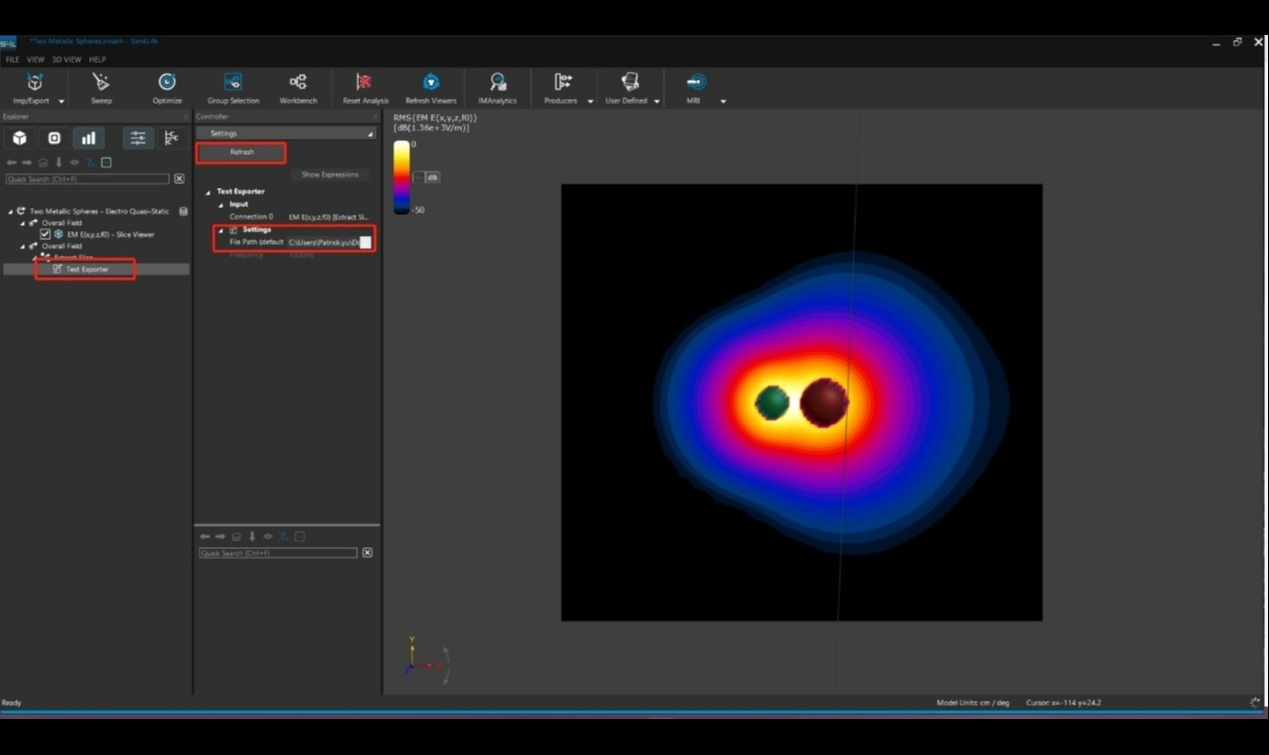Click the lower Controller Quick Search field

coord(278,553)
